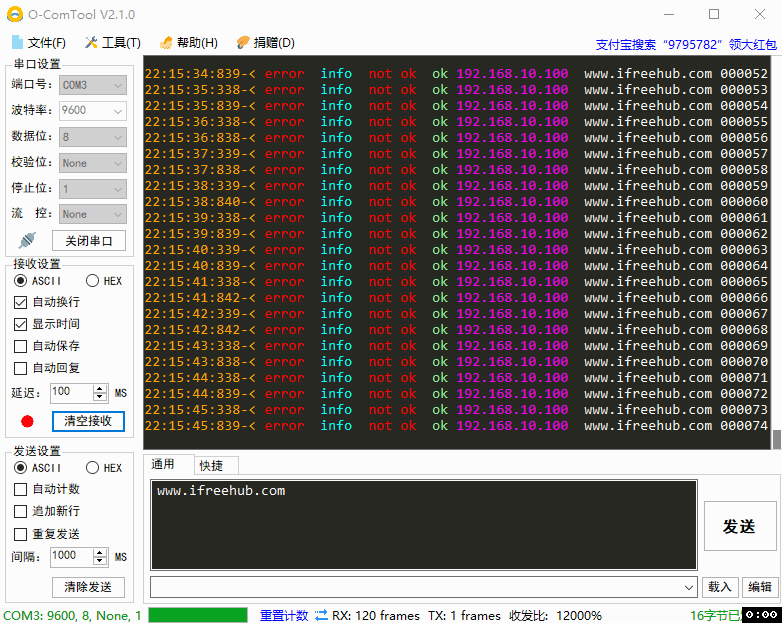This screenshot has height=623, width=782.
Task: Open the 端口号 COM3 dropdown
Action: tap(93, 85)
